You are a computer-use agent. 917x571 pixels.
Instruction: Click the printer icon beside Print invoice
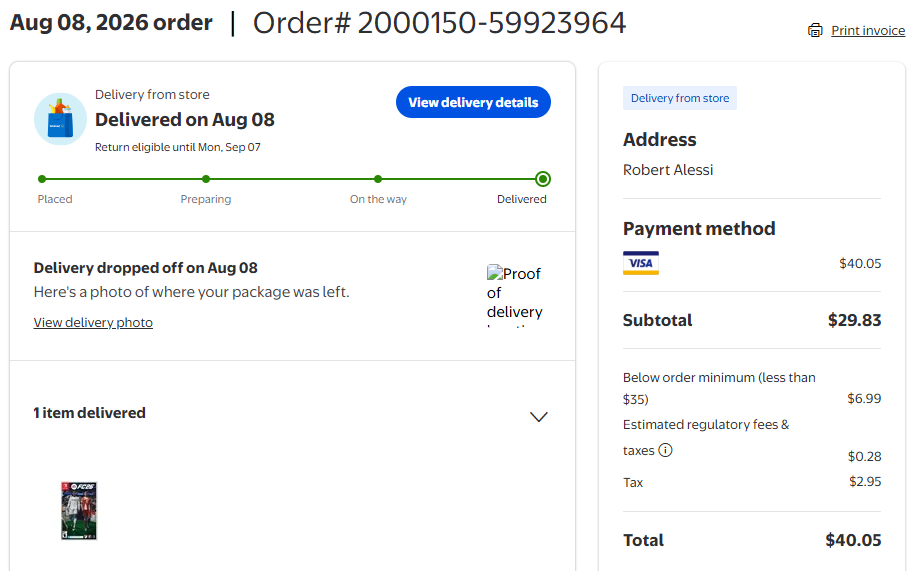(815, 30)
